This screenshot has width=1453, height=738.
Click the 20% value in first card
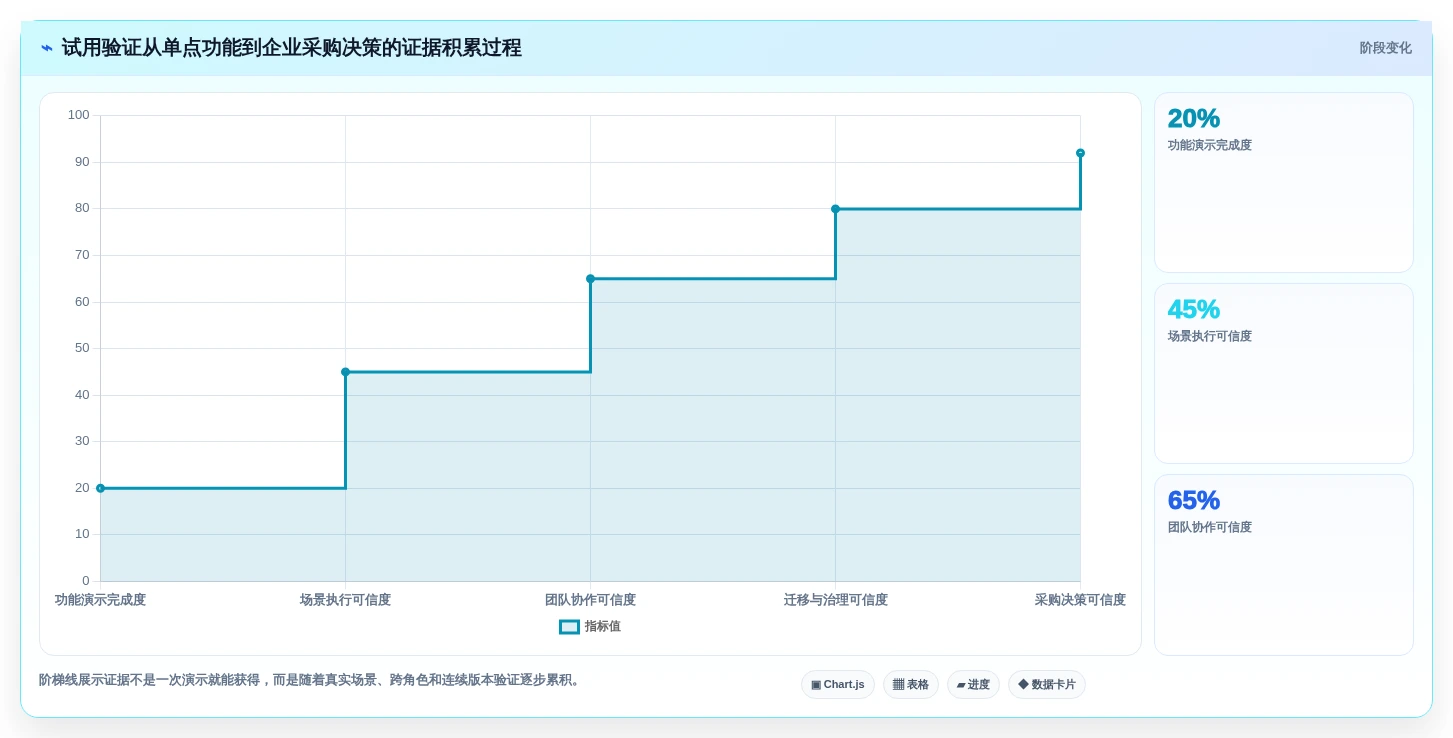click(x=1194, y=119)
